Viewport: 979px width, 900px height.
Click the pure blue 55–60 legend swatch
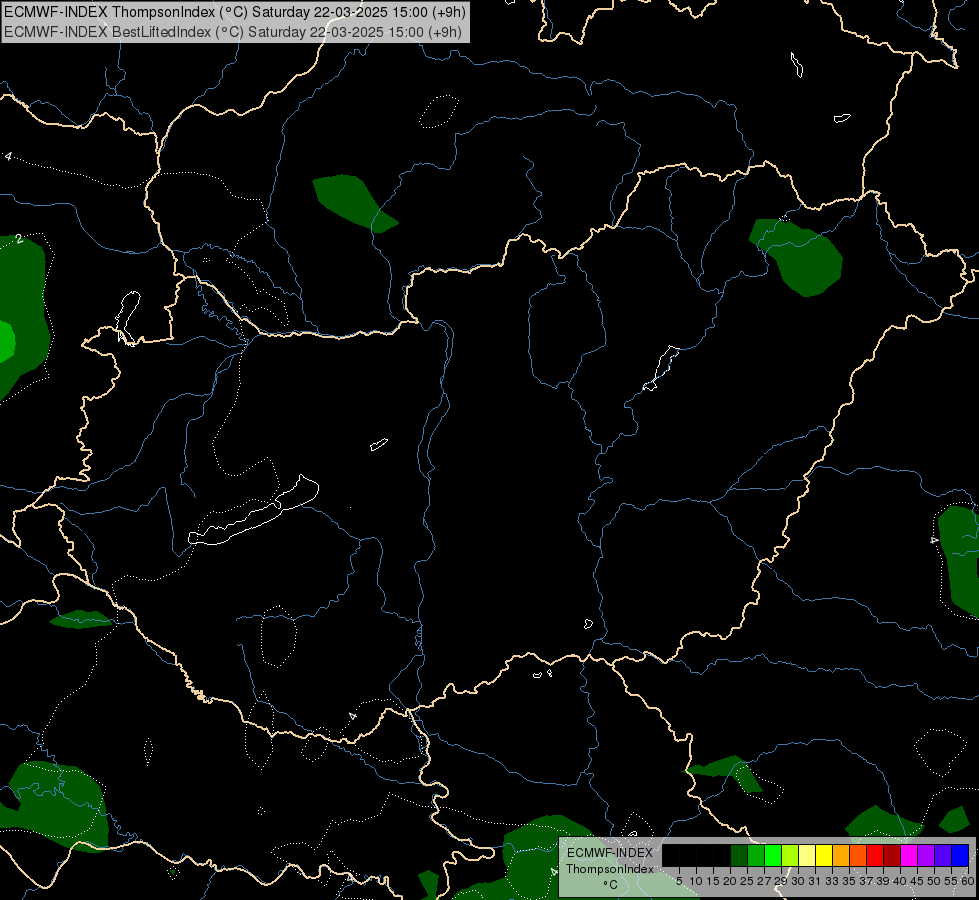pyautogui.click(x=960, y=855)
